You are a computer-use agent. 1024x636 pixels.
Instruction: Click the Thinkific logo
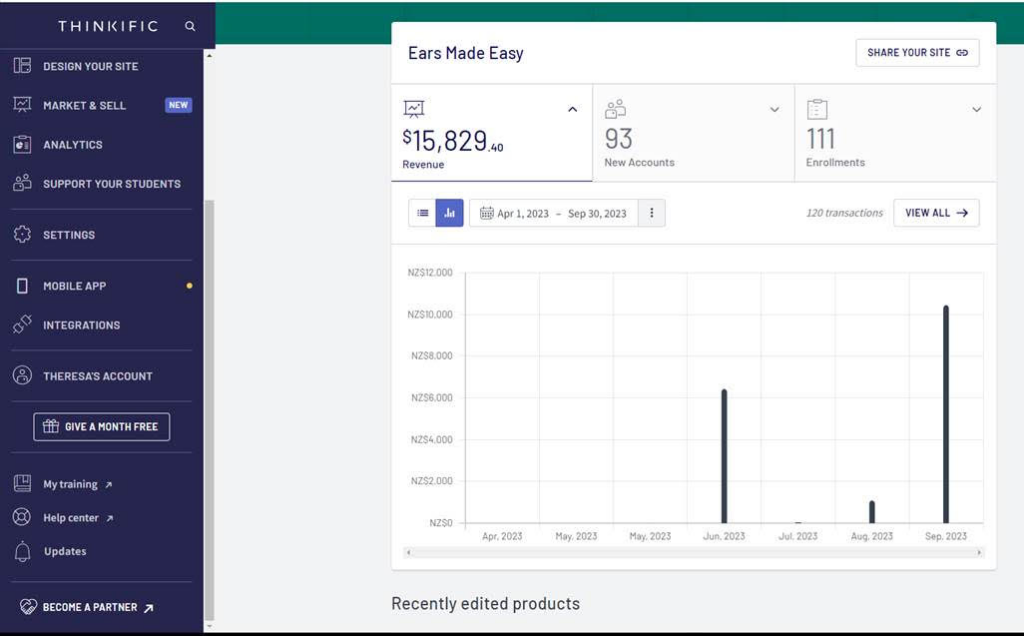108,26
